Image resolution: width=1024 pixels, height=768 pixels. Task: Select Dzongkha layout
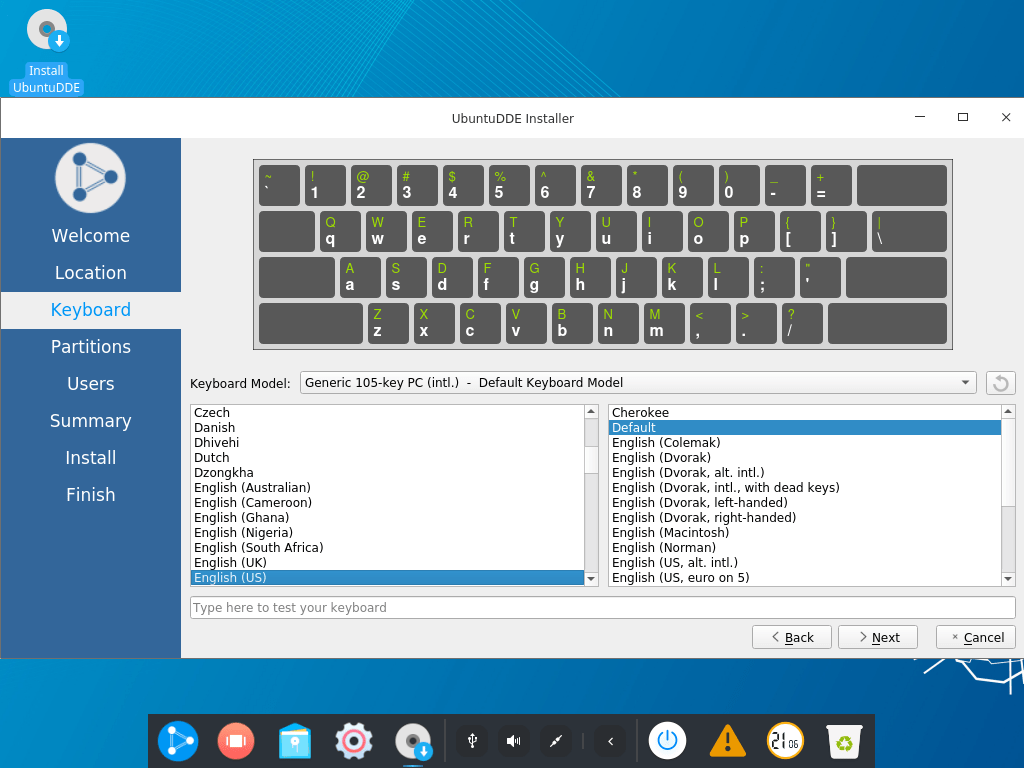tap(387, 473)
